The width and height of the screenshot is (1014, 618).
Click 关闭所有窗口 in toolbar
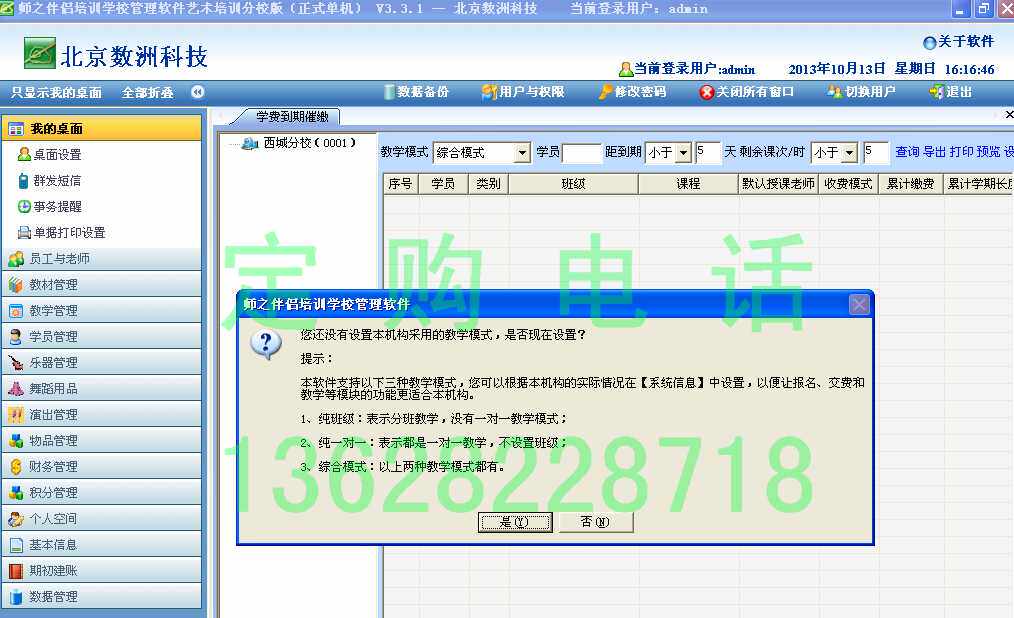coord(747,92)
